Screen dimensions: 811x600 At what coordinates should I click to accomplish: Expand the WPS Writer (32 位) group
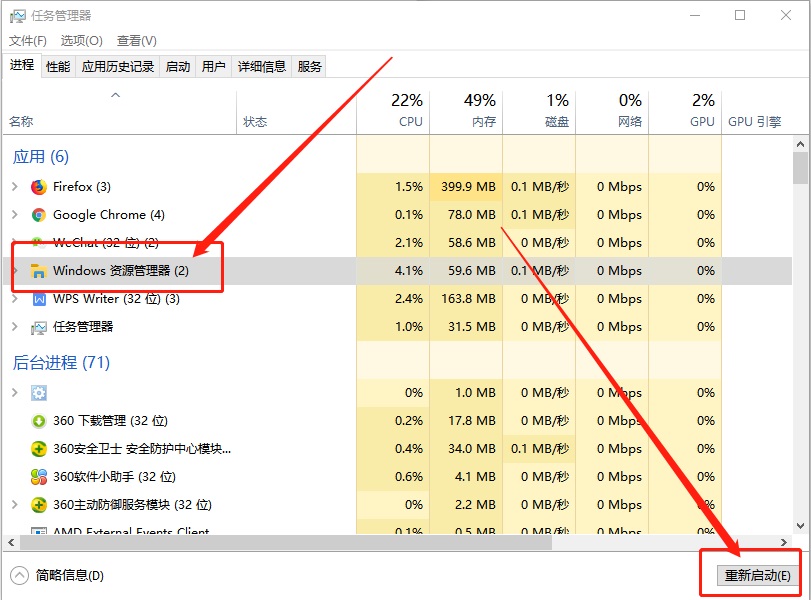[15, 298]
